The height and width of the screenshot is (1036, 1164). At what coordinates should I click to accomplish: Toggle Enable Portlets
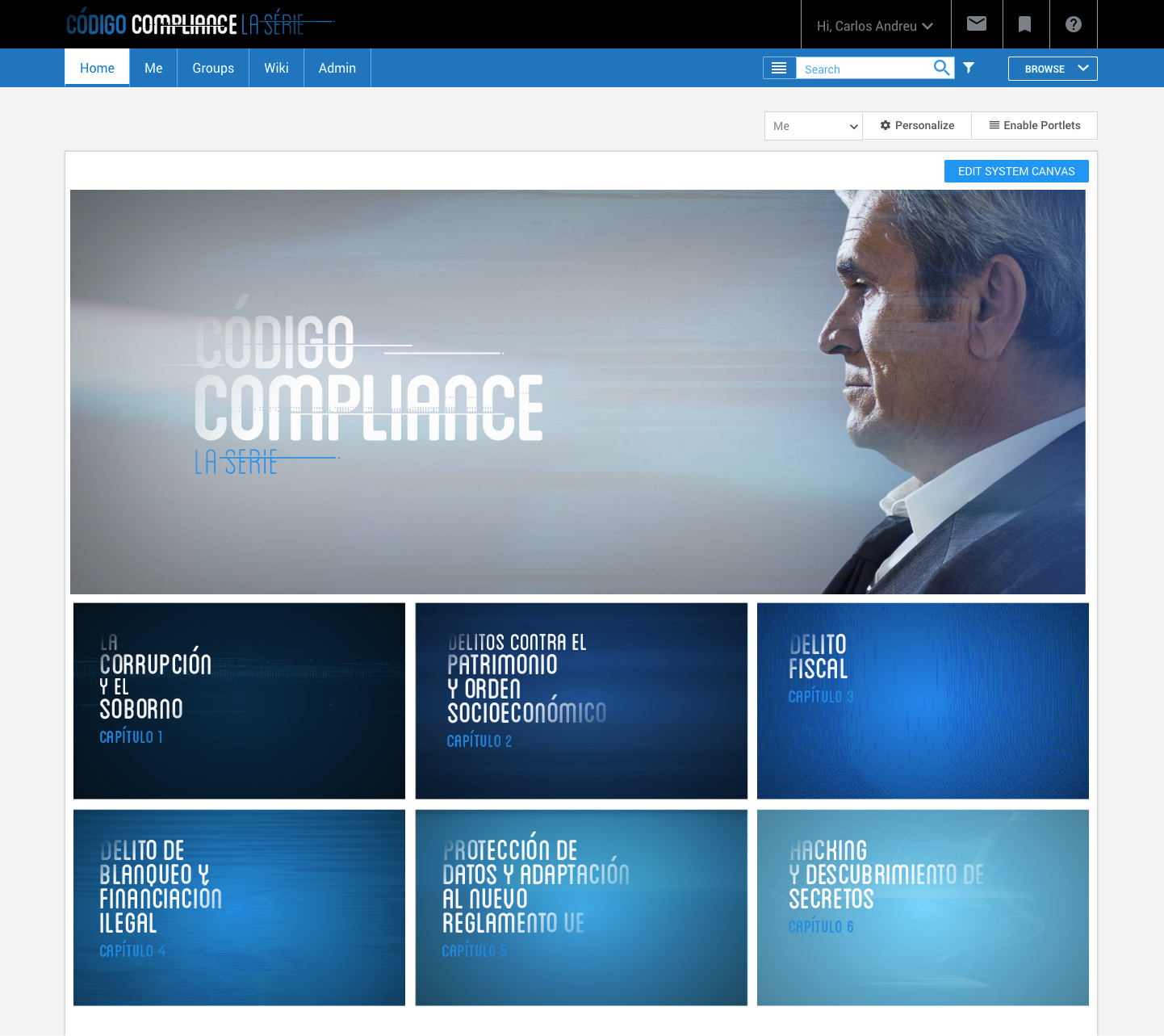(x=1034, y=125)
